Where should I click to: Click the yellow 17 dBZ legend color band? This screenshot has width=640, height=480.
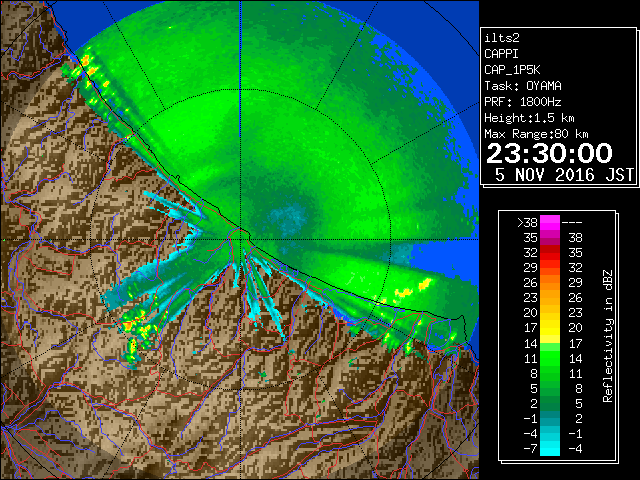point(550,328)
